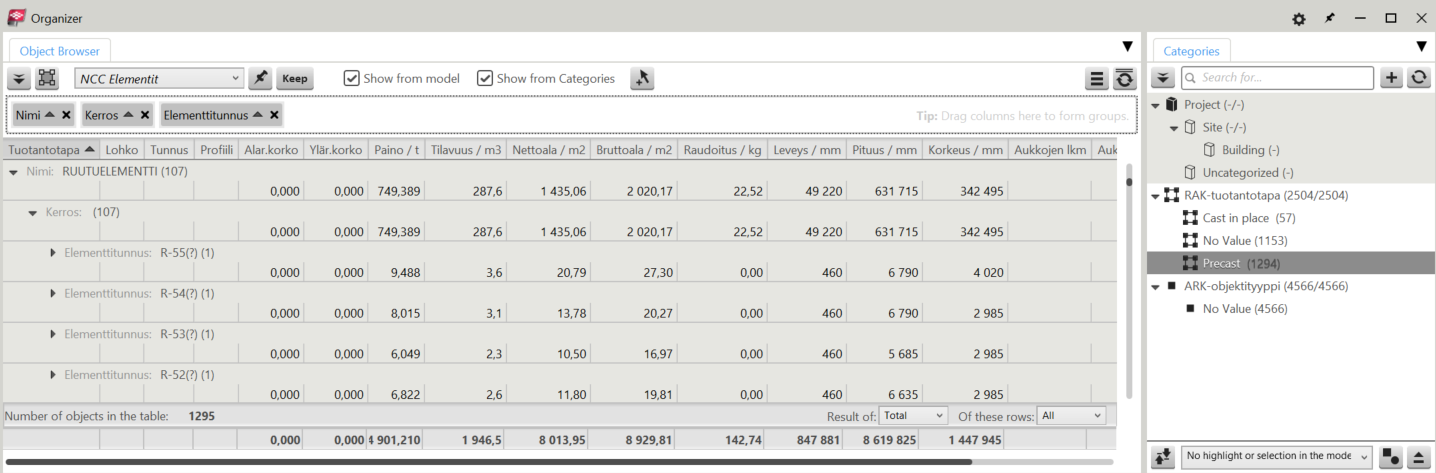1436x473 pixels.
Task: Toggle the Show from Categories checkbox
Action: (485, 79)
